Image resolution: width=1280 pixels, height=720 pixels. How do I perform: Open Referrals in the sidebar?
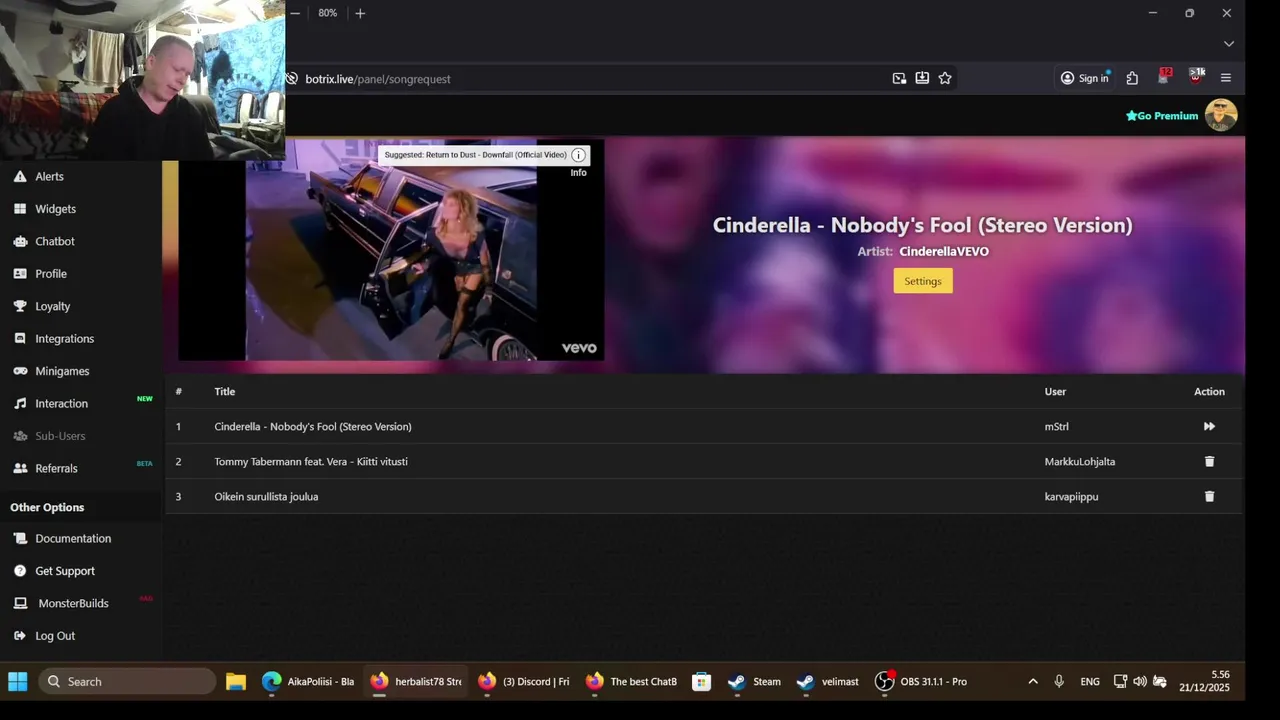tap(56, 468)
